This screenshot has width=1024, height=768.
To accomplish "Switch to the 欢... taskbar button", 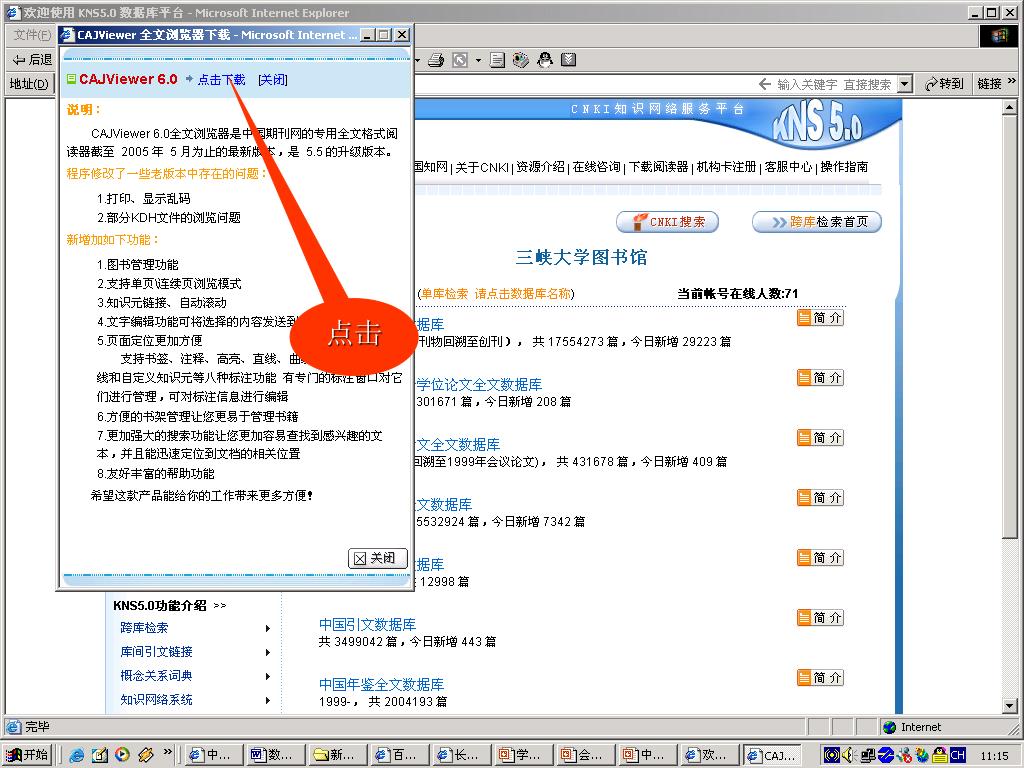I will click(x=709, y=756).
